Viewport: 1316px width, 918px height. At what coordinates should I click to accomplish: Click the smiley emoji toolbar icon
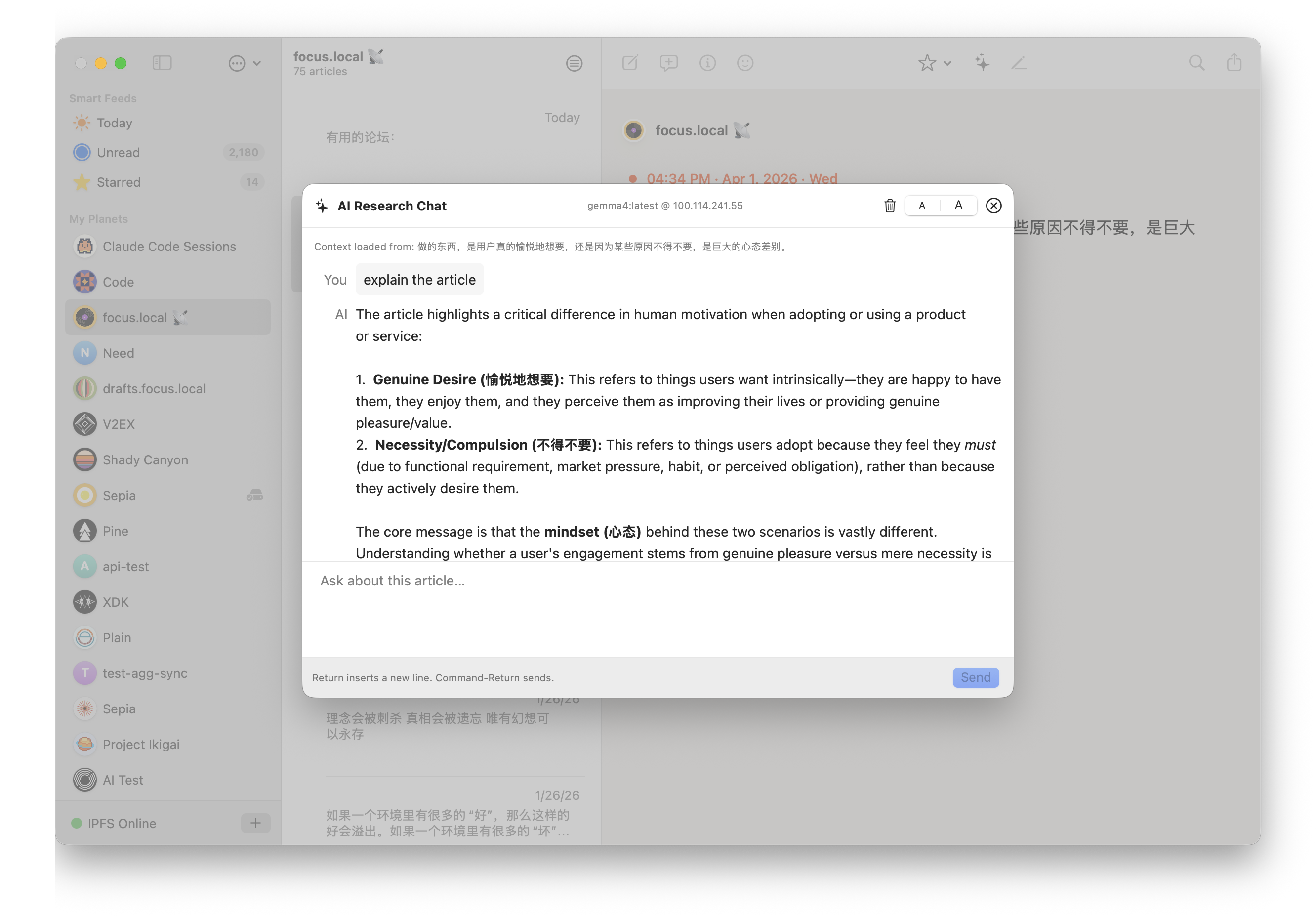[744, 62]
